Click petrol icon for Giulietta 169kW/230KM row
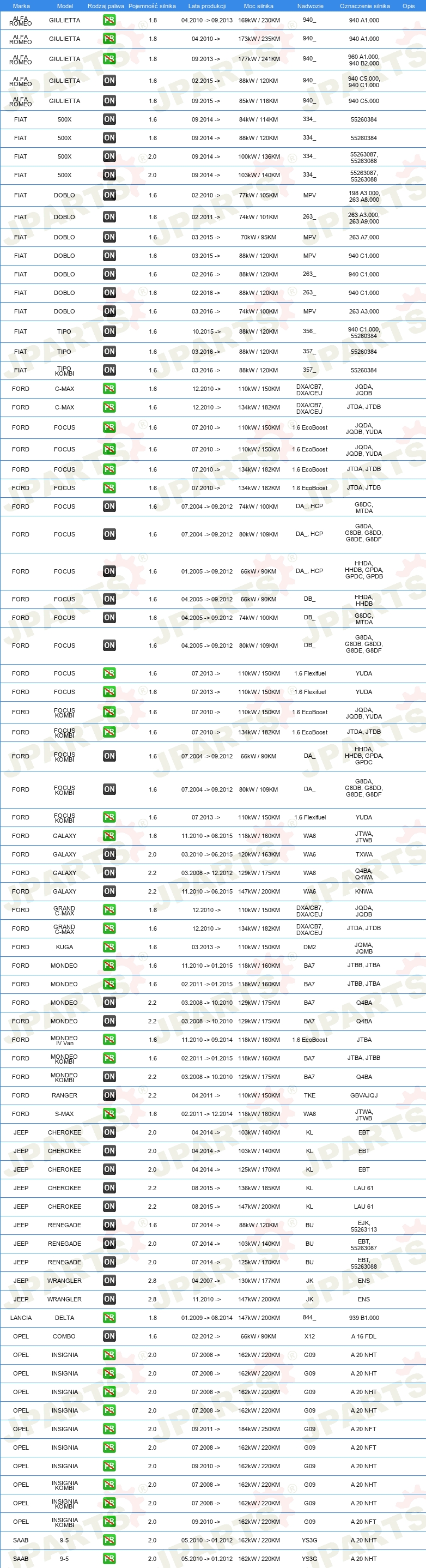426x1568 pixels. coord(109,20)
